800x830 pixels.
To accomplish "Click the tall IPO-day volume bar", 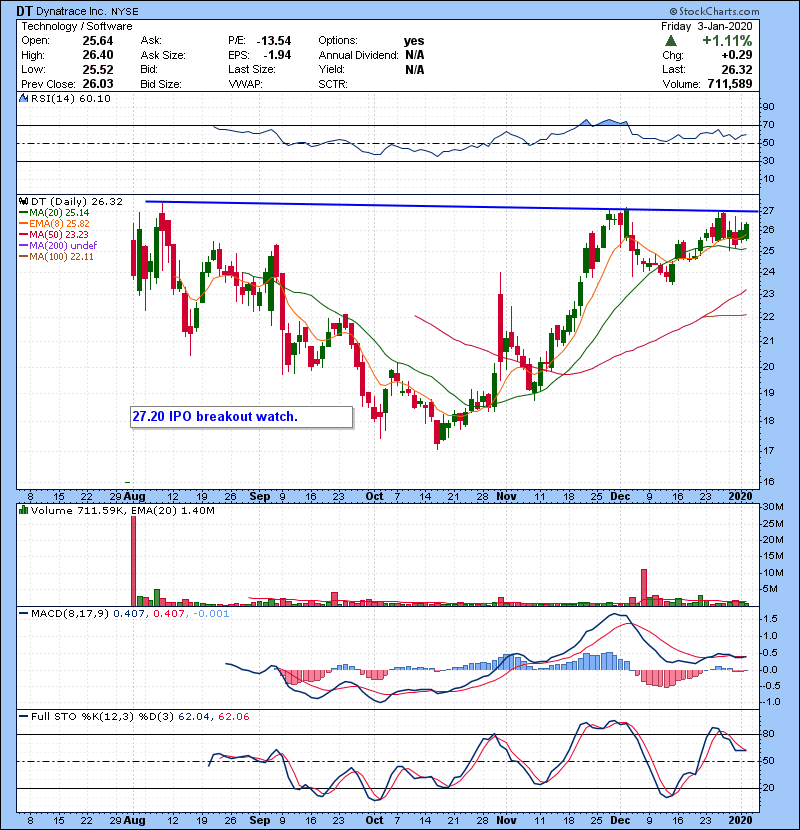I will tap(133, 561).
